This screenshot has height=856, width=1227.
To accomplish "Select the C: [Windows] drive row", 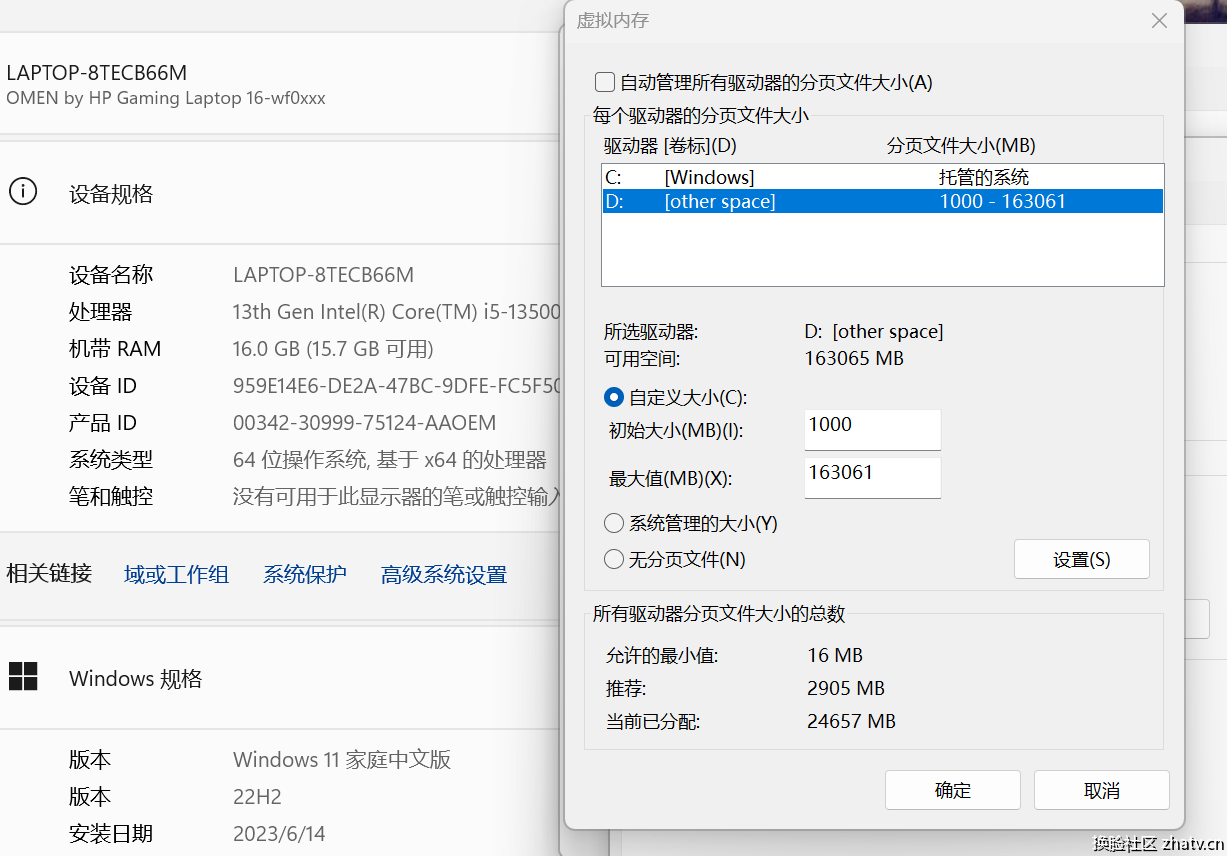I will pos(883,177).
